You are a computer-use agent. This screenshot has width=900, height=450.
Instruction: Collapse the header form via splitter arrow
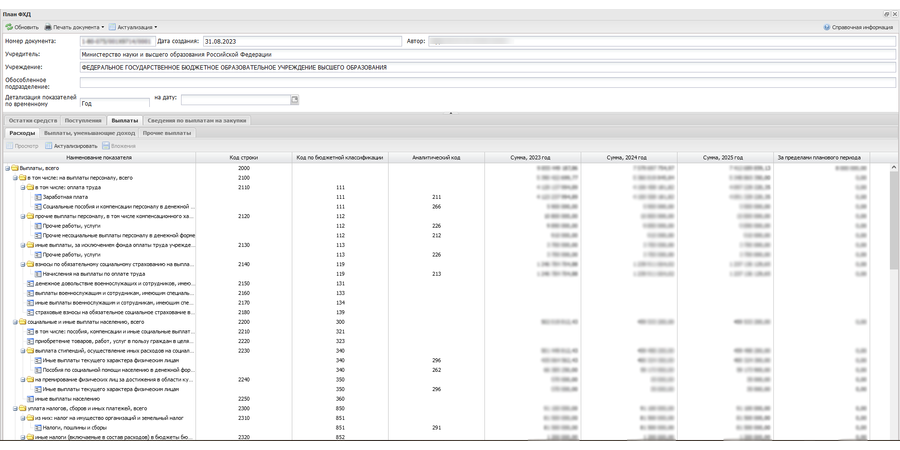tap(451, 113)
